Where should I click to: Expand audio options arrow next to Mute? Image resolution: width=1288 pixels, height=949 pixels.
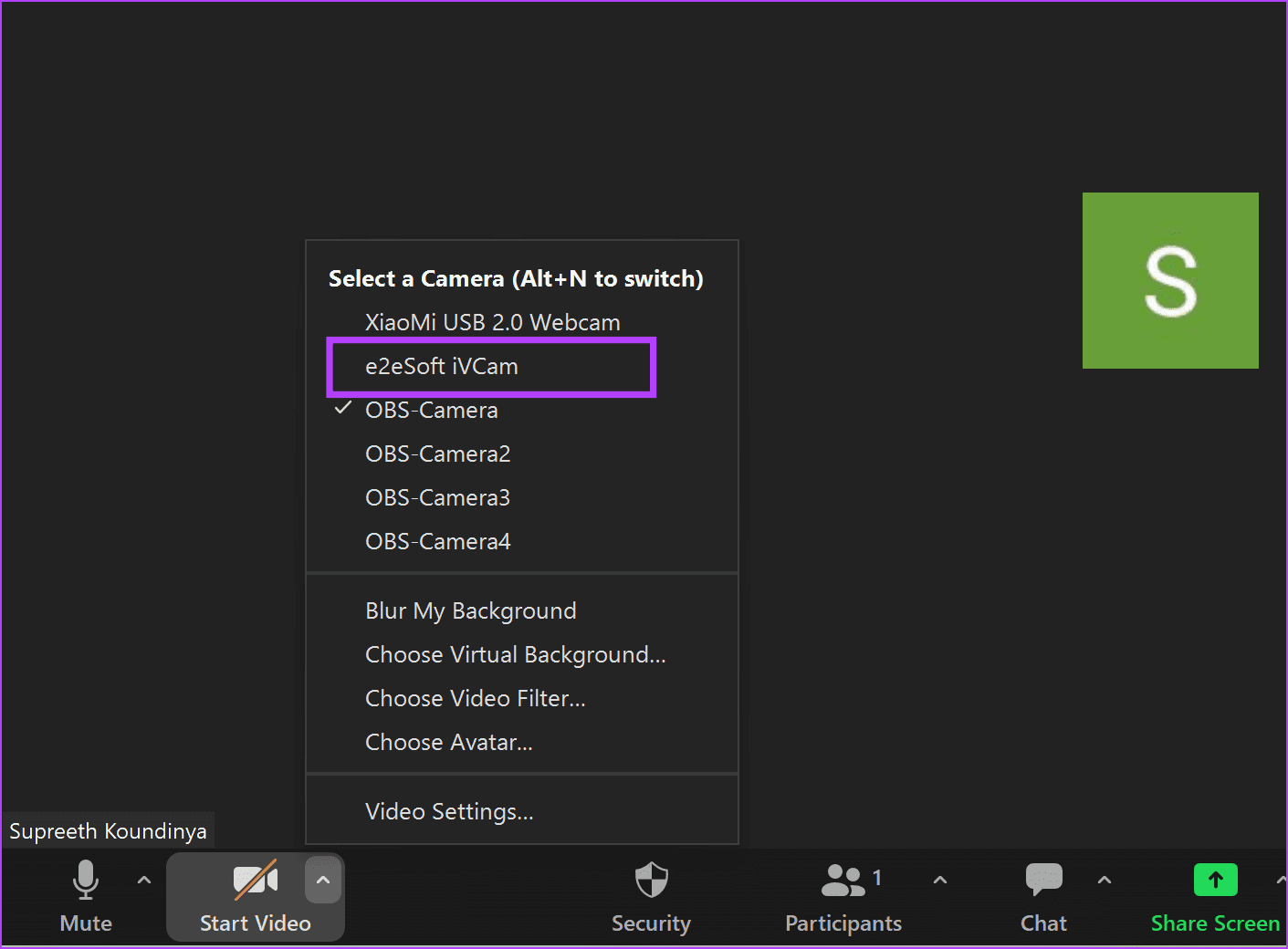click(x=144, y=881)
